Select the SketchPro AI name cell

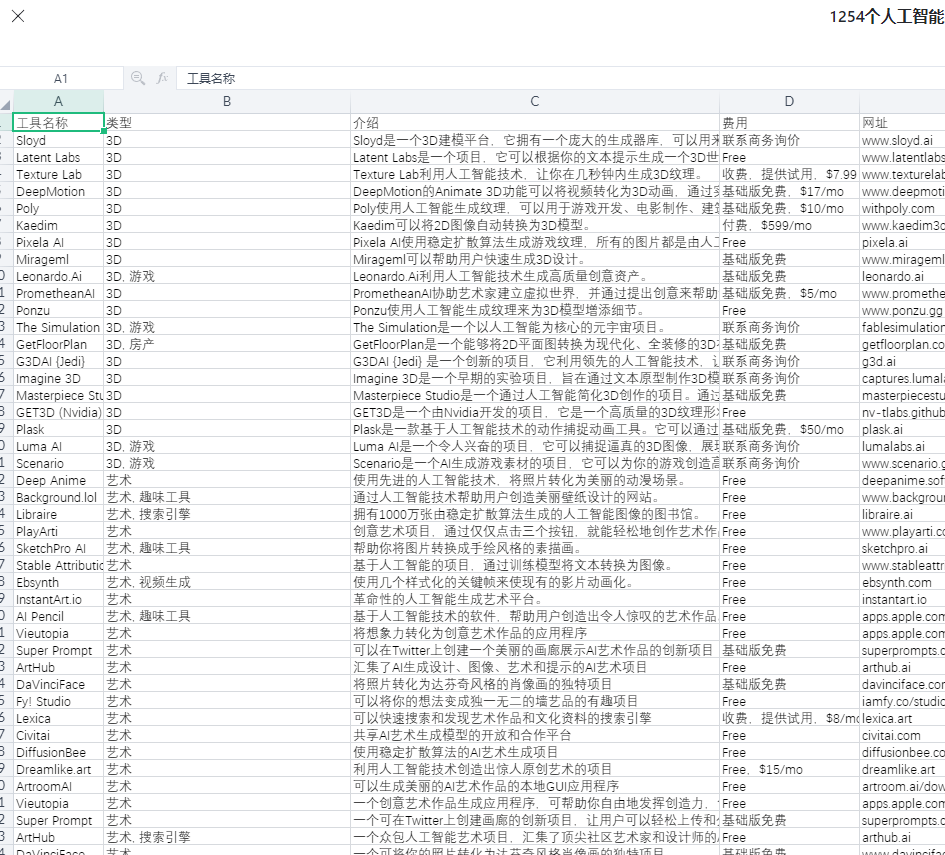click(58, 548)
